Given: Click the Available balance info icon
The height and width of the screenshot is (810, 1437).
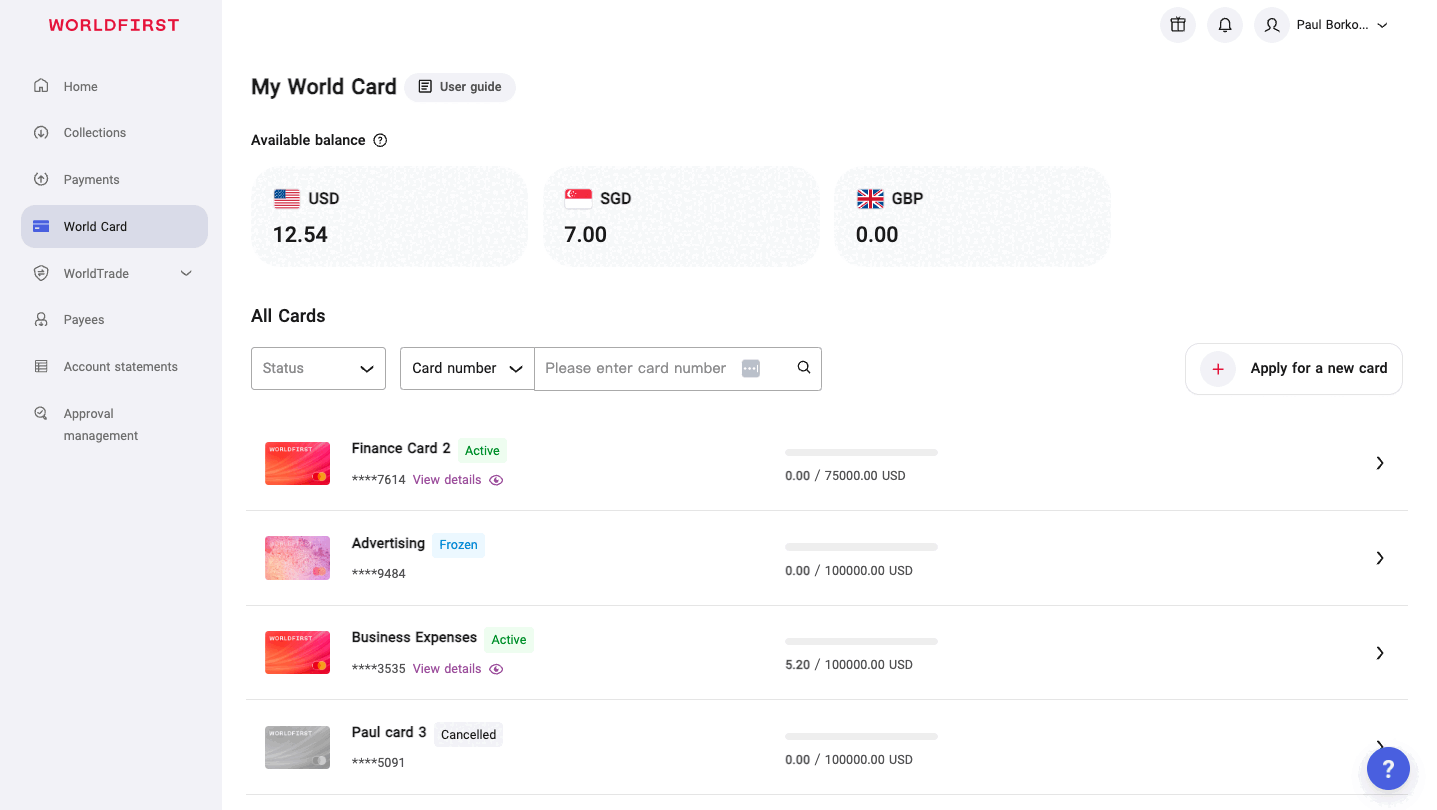Looking at the screenshot, I should 380,141.
